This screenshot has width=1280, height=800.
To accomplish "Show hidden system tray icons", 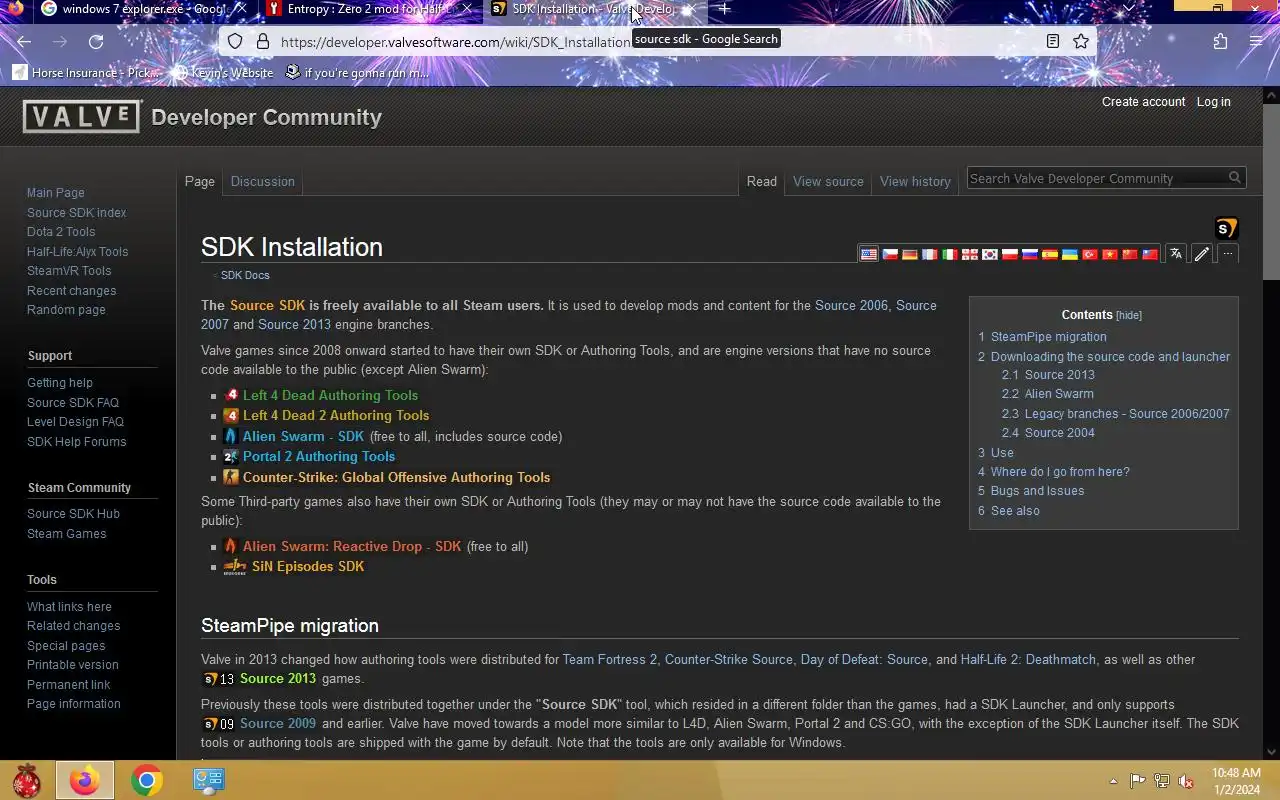I will (1113, 781).
